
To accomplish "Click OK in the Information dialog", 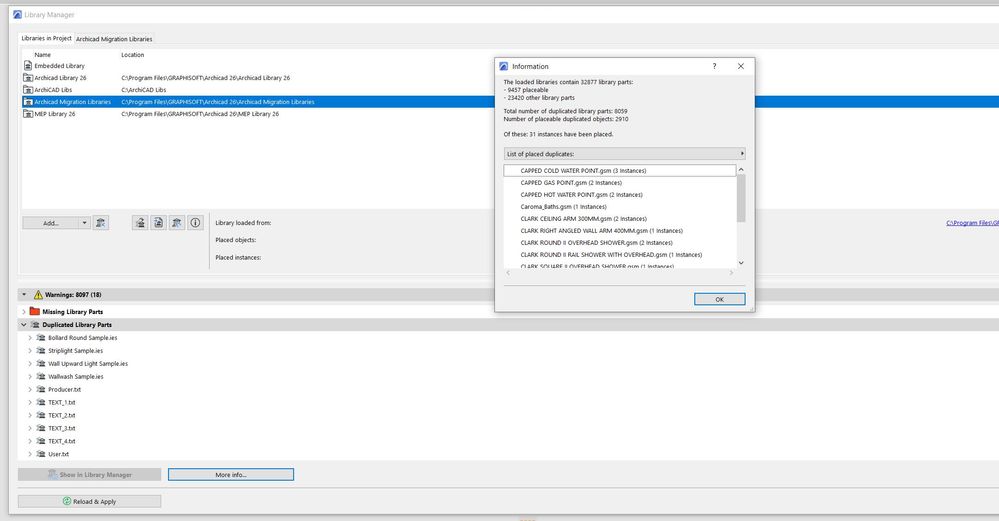I will [719, 299].
